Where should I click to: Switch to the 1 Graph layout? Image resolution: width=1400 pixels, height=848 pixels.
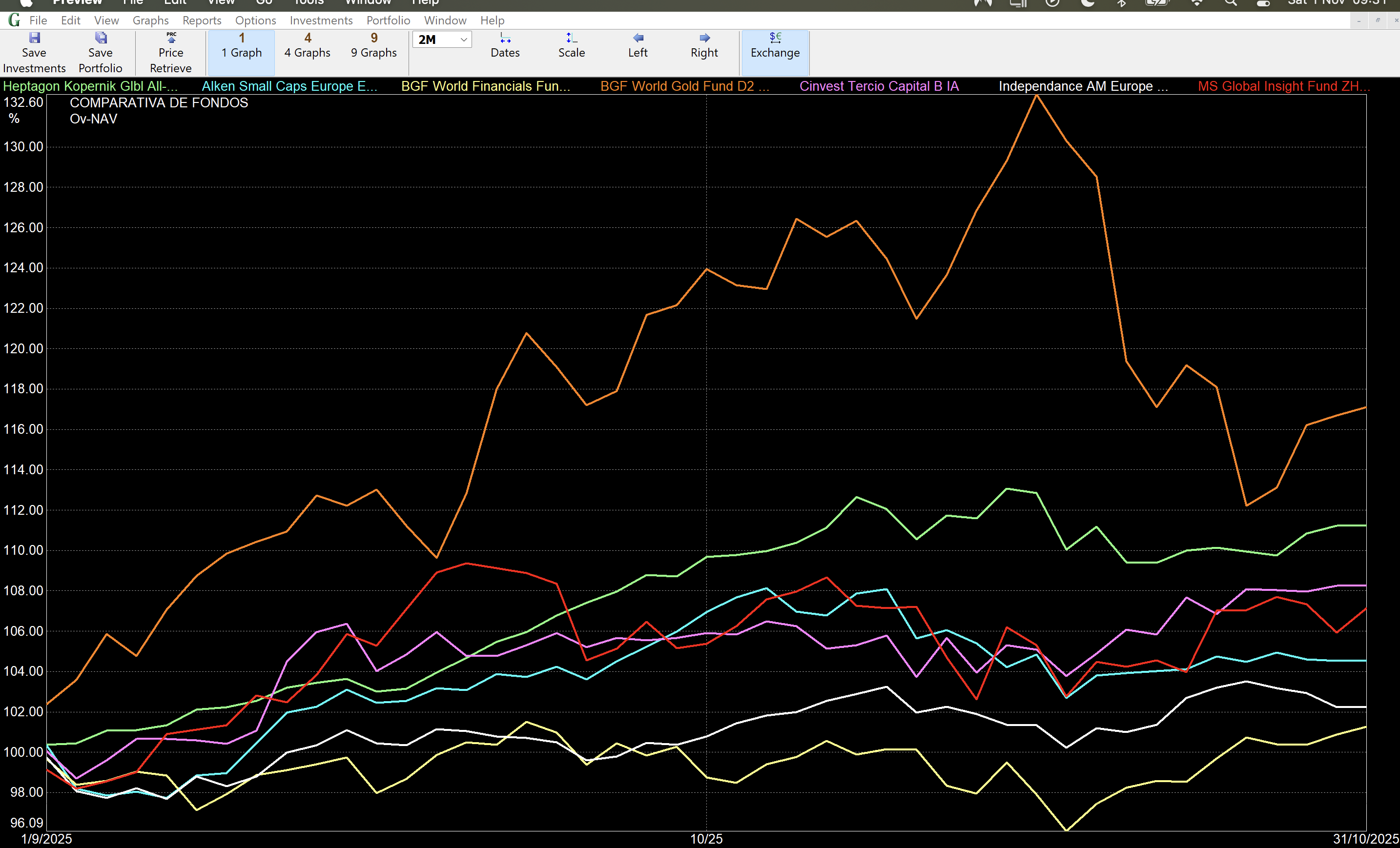pos(242,45)
